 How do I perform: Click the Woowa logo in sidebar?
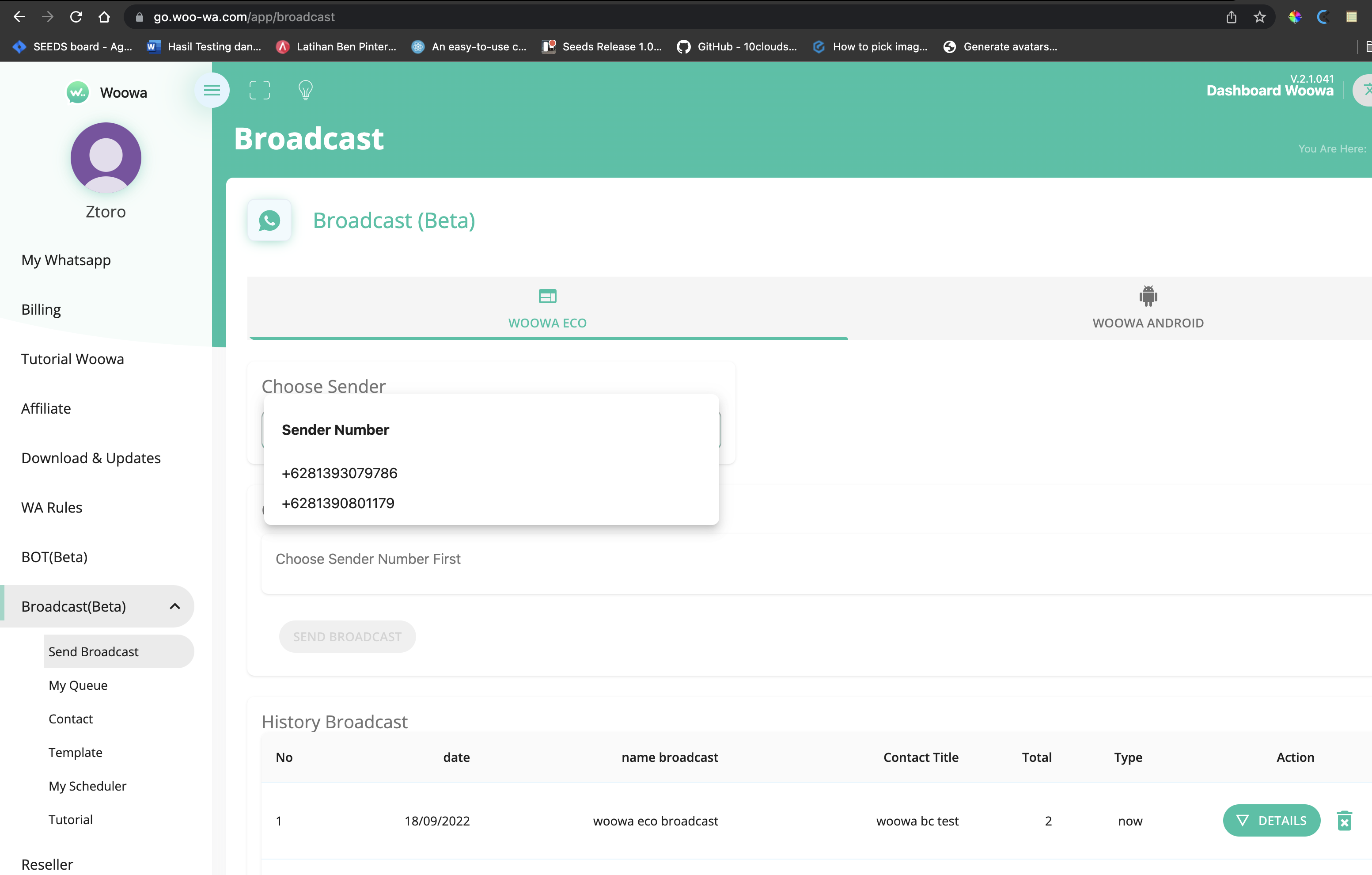pyautogui.click(x=77, y=92)
